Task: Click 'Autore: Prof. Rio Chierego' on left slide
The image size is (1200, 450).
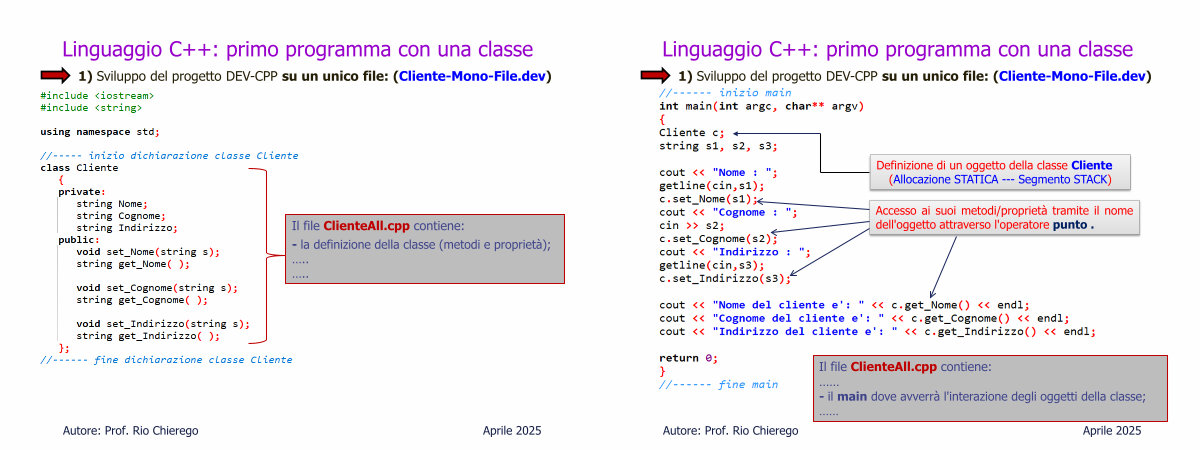Action: [130, 430]
